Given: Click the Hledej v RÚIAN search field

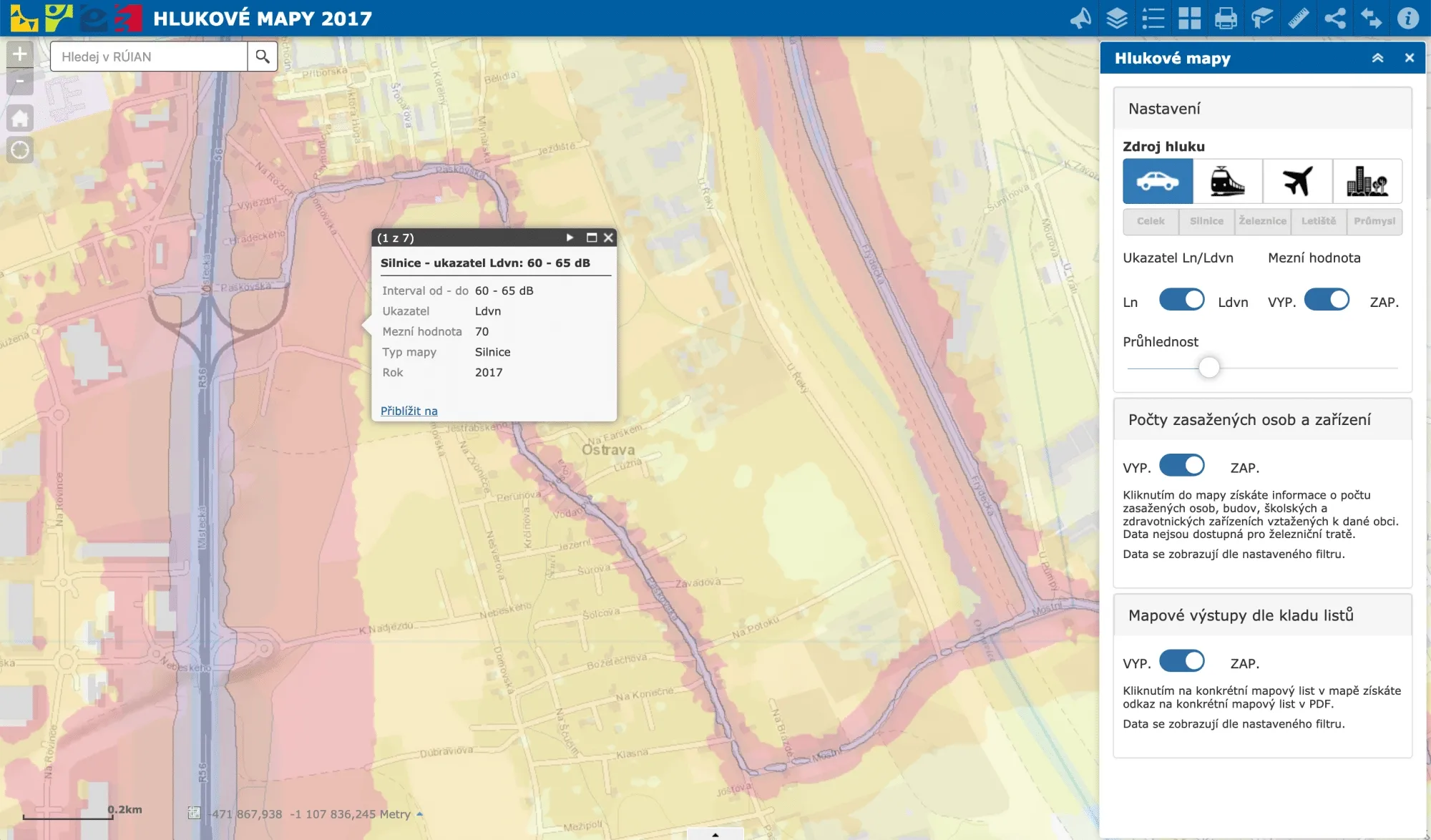Looking at the screenshot, I should (149, 57).
